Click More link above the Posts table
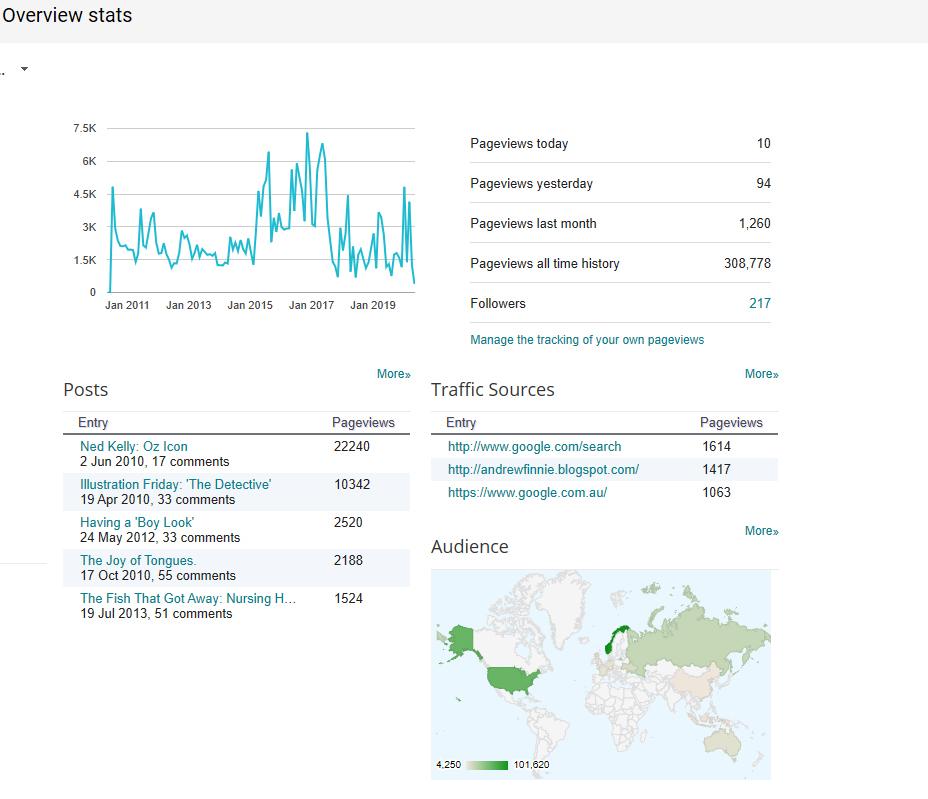This screenshot has width=928, height=799. tap(393, 374)
